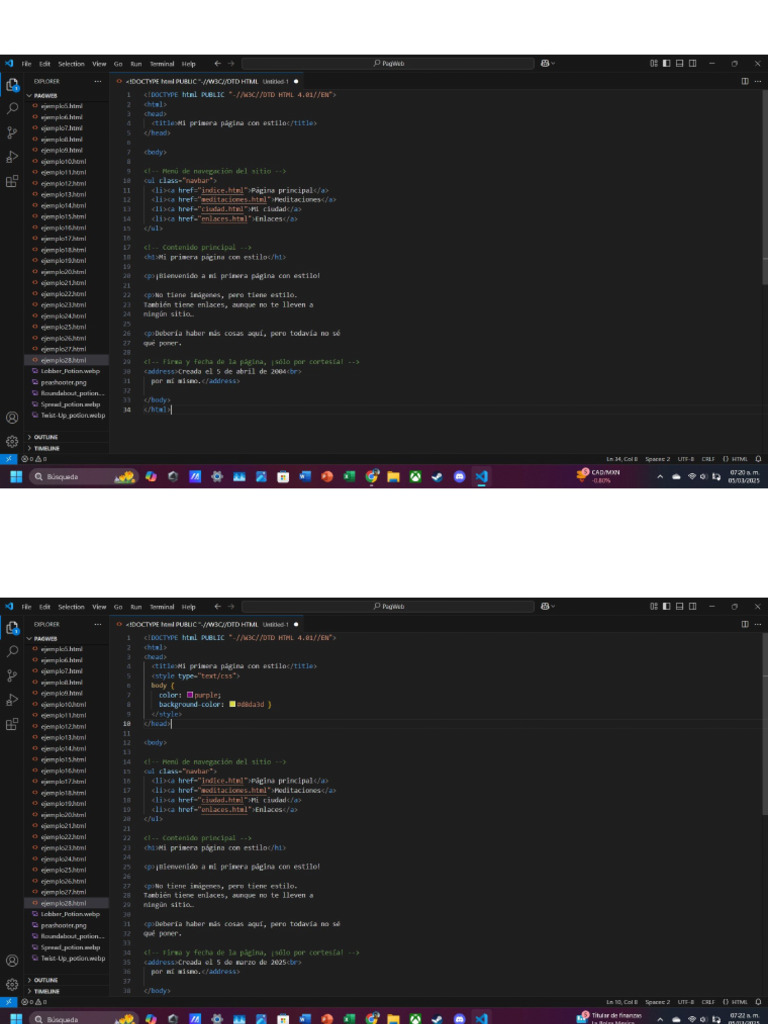
Task: Expand TIMELINE section in the upper Explorer
Action: (x=43, y=448)
